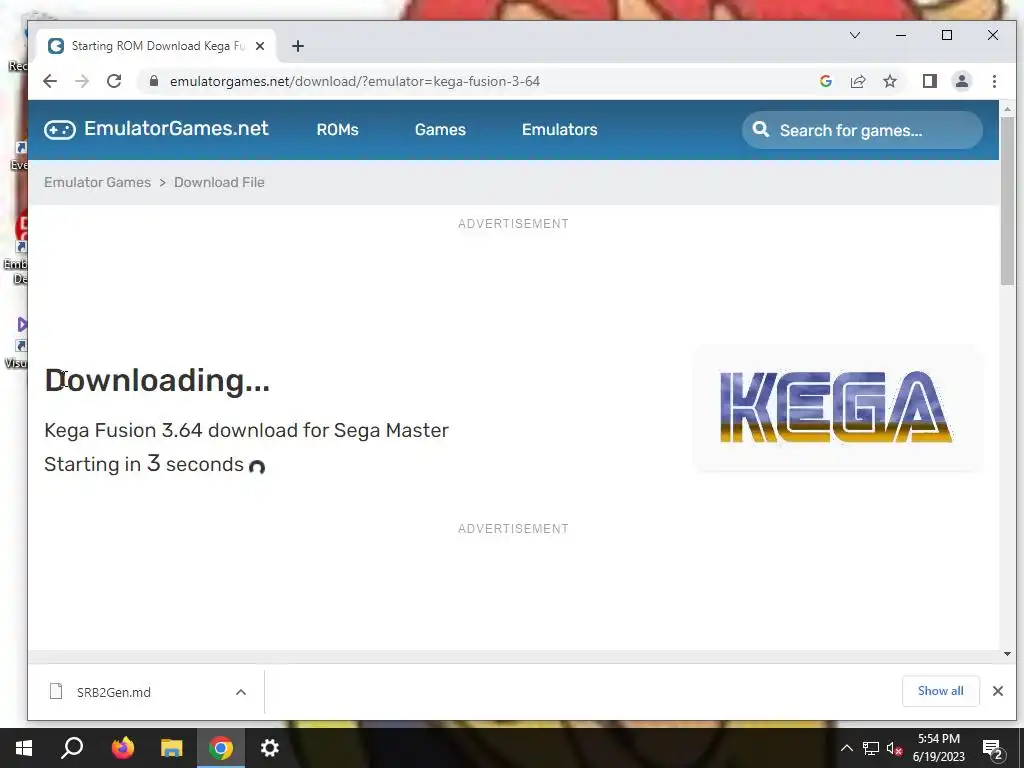Open Settings from the taskbar

pyautogui.click(x=270, y=748)
